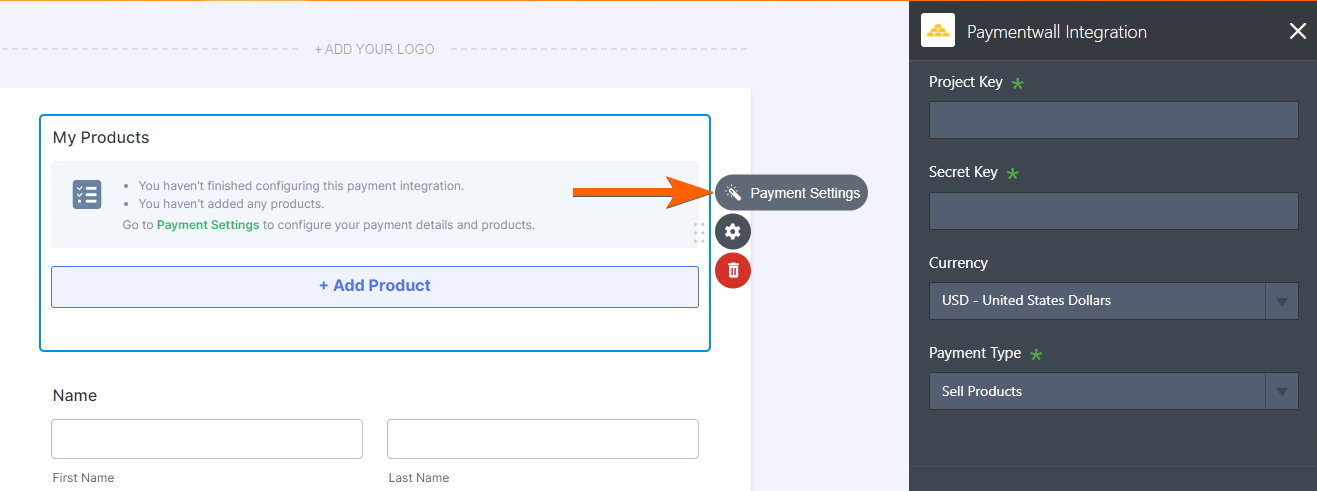The height and width of the screenshot is (491, 1317).
Task: Focus the Secret Key input field
Action: pyautogui.click(x=1113, y=211)
